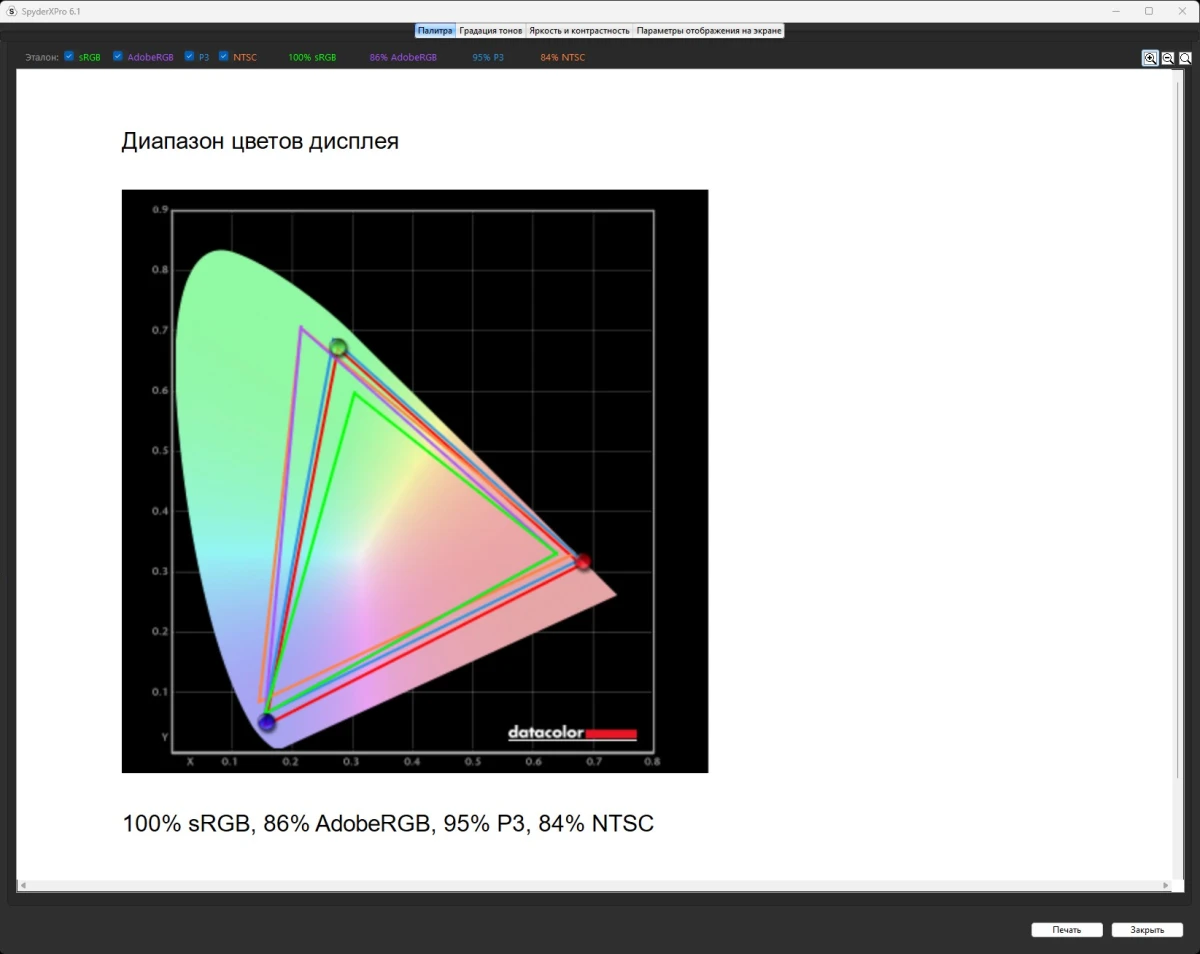The width and height of the screenshot is (1200, 954).
Task: Click the horizontal scrollbar right arrow
Action: [1165, 886]
